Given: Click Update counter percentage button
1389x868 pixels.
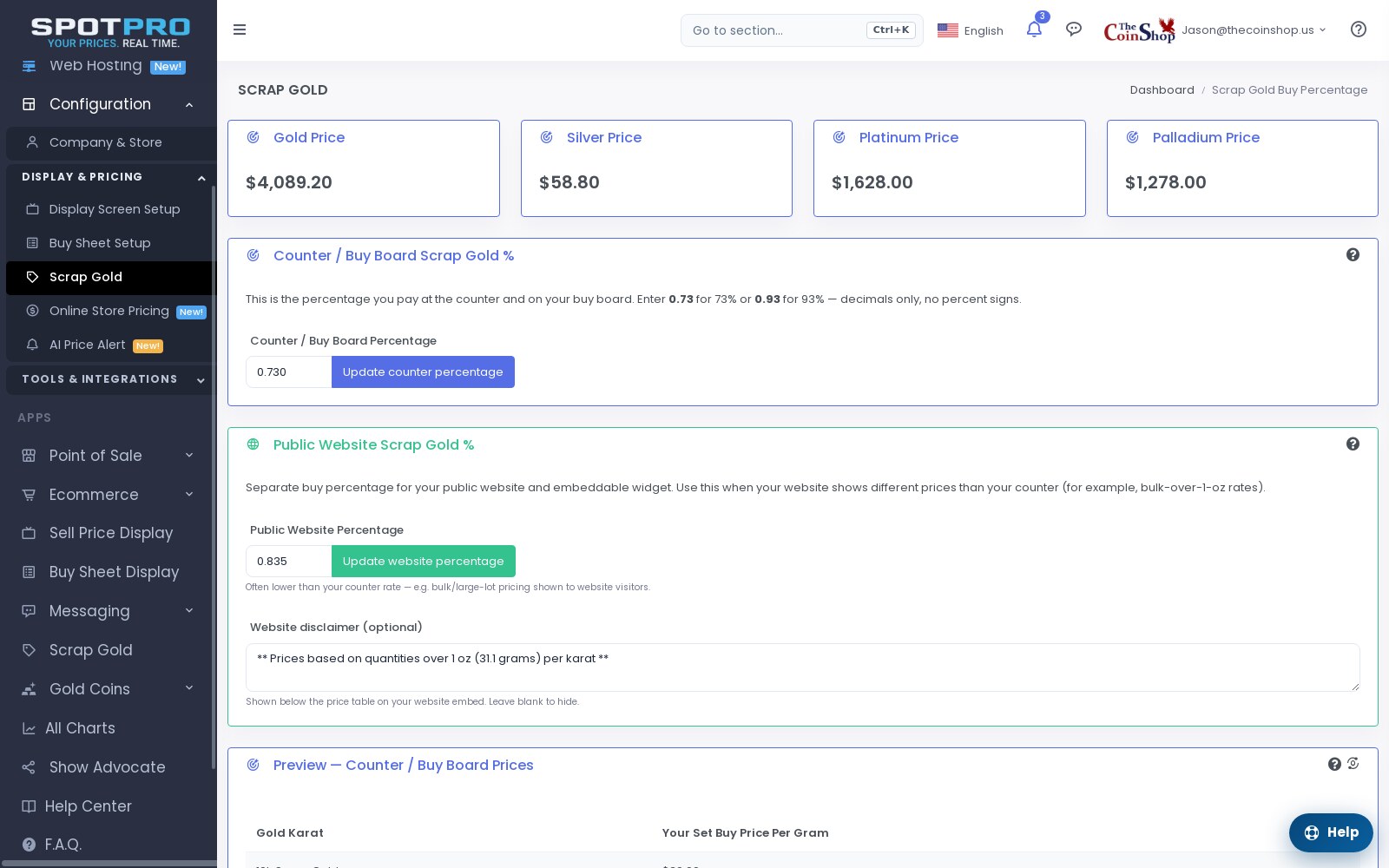Looking at the screenshot, I should pos(423,372).
